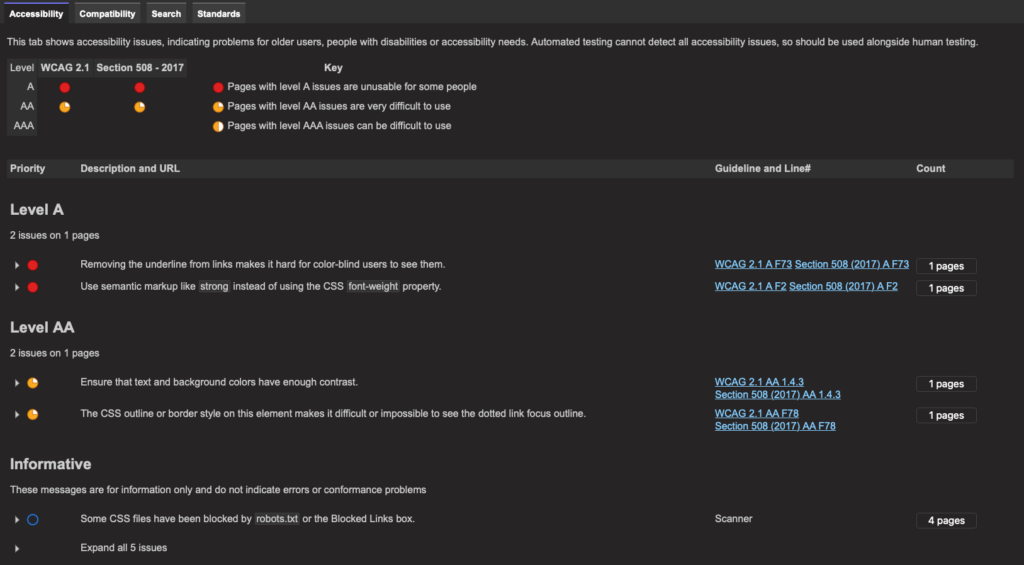Click orange icon beside focus outline issue
Screen dimensions: 1024x565
click(33, 414)
